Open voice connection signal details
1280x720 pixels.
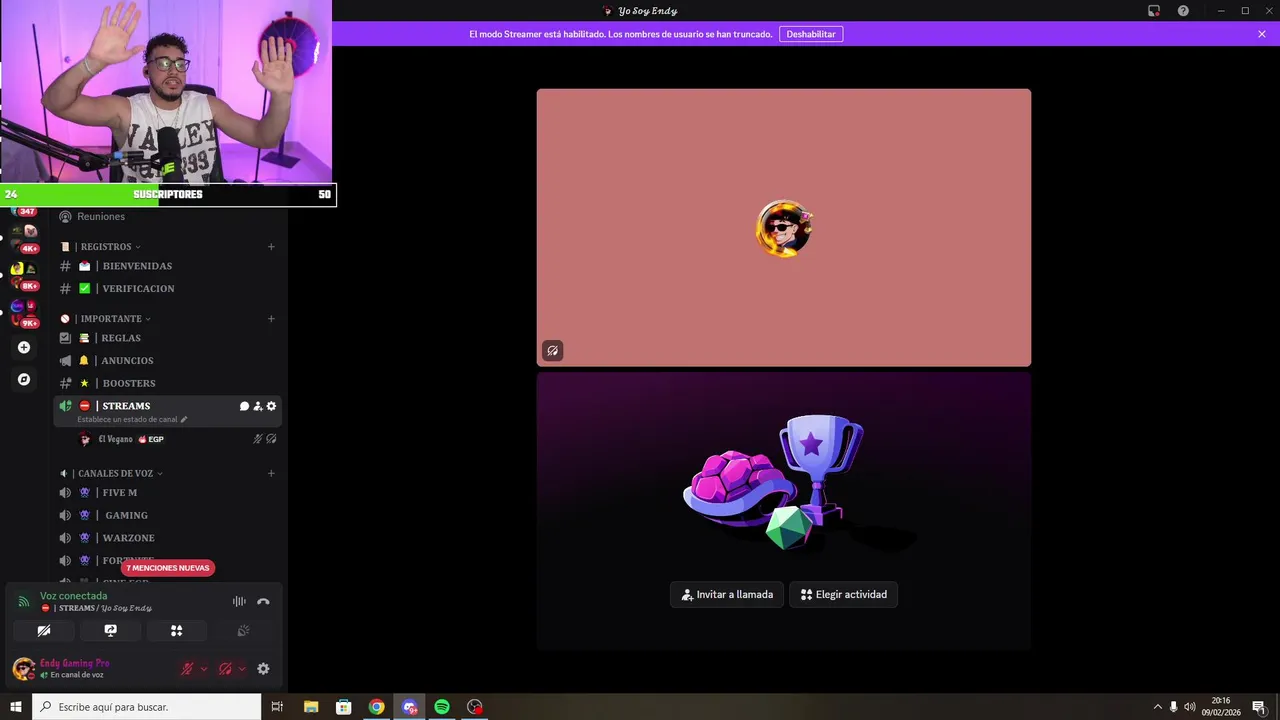(24, 601)
